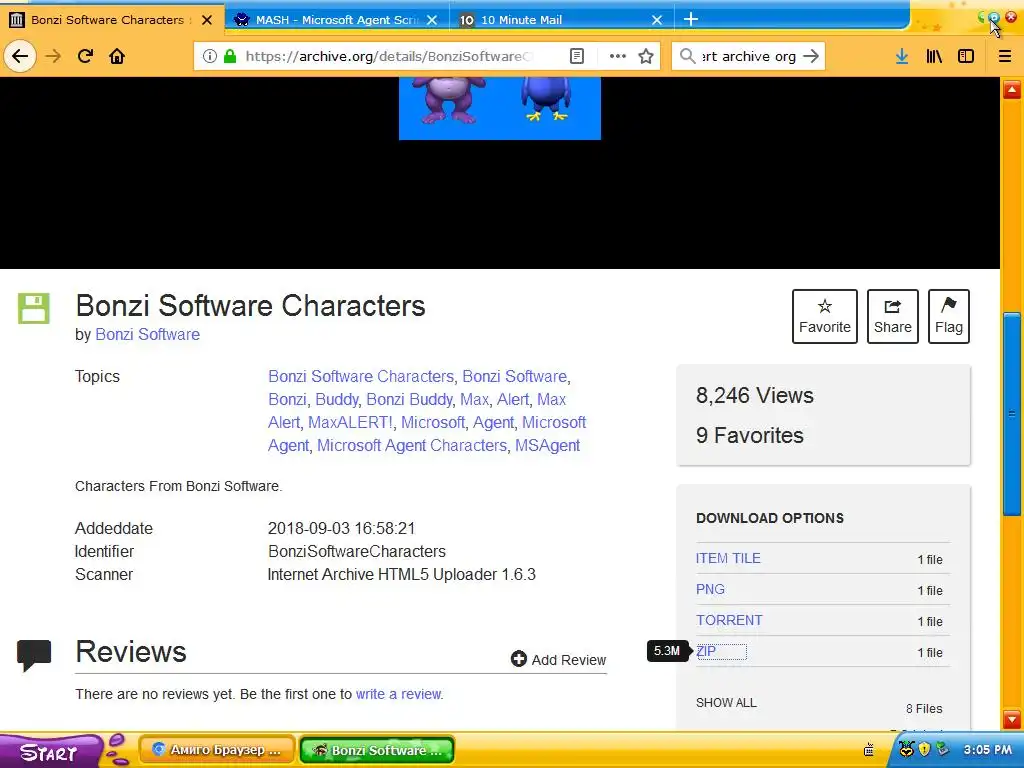Open the MaxALERT! topic link

tap(350, 423)
